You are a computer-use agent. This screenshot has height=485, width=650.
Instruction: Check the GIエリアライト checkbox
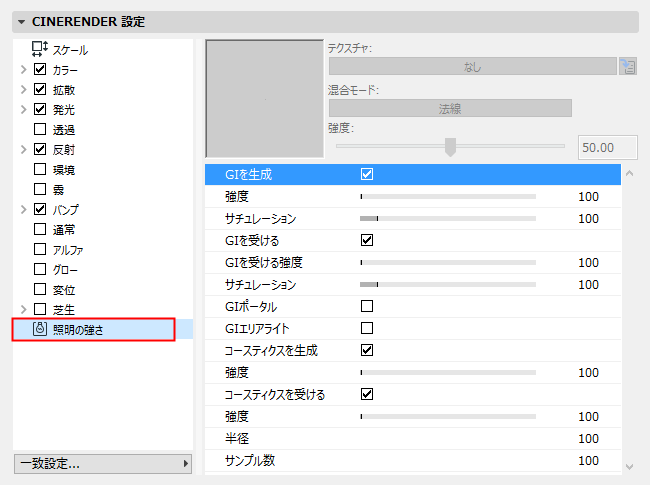(x=367, y=328)
